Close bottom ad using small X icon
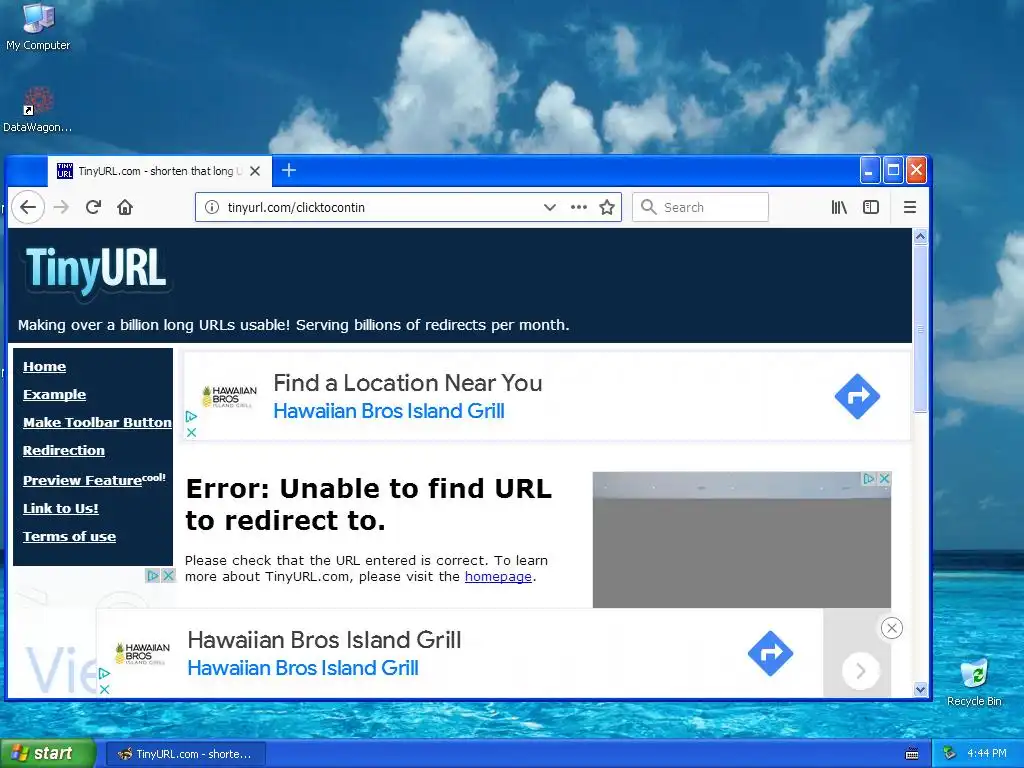 [x=104, y=689]
